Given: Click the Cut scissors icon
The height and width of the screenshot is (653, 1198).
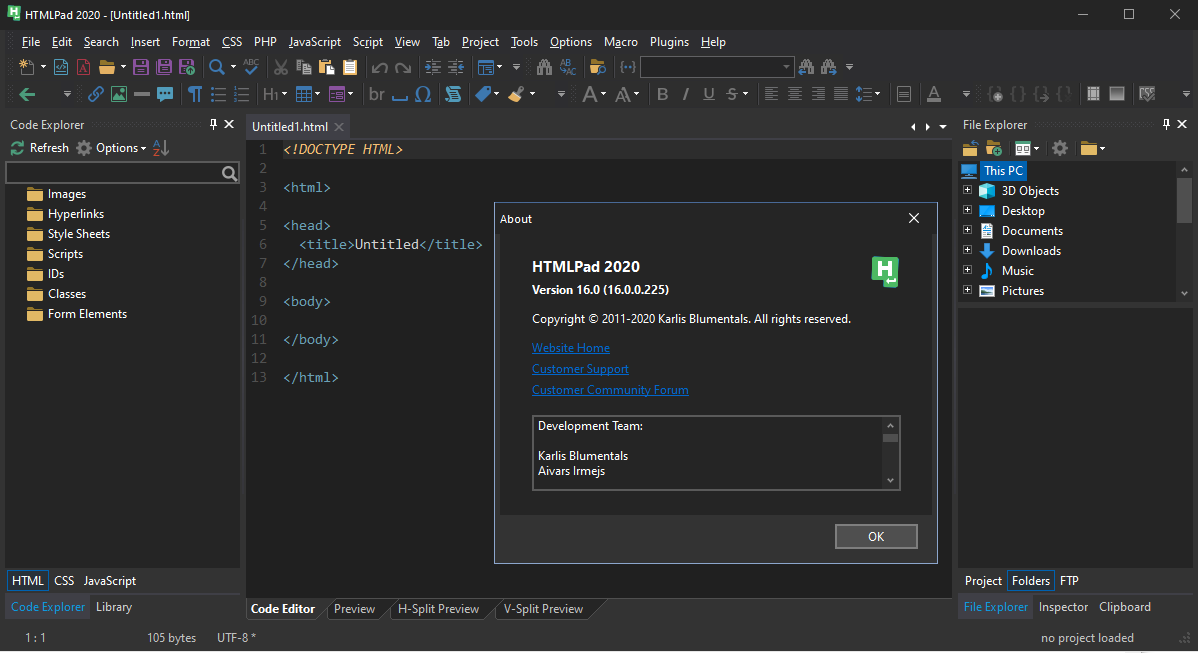Looking at the screenshot, I should pyautogui.click(x=281, y=67).
